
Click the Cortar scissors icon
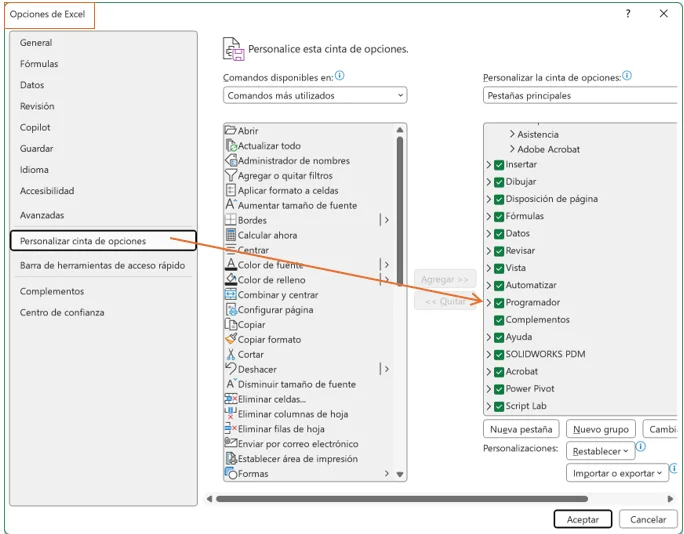(x=231, y=354)
